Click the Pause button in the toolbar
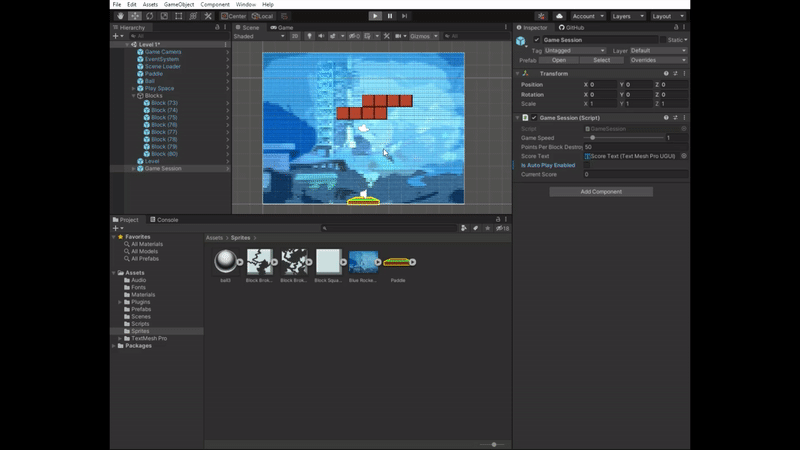800x450 pixels. (390, 16)
